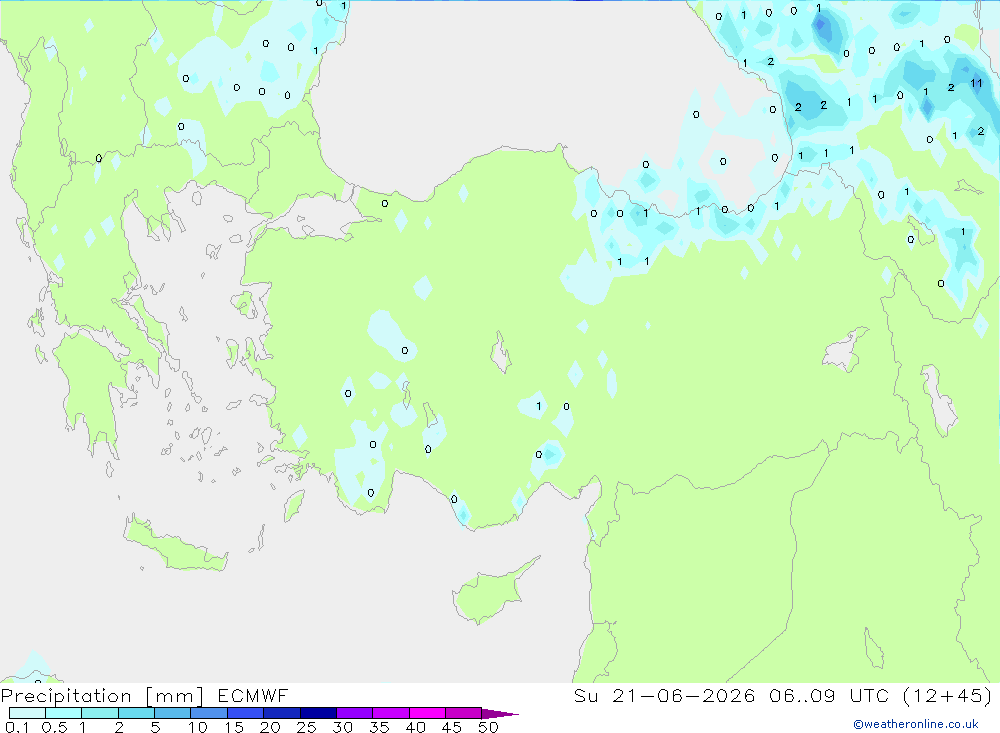This screenshot has width=1000, height=733.
Task: Click the '0.5' legend scale label
Action: (54, 727)
